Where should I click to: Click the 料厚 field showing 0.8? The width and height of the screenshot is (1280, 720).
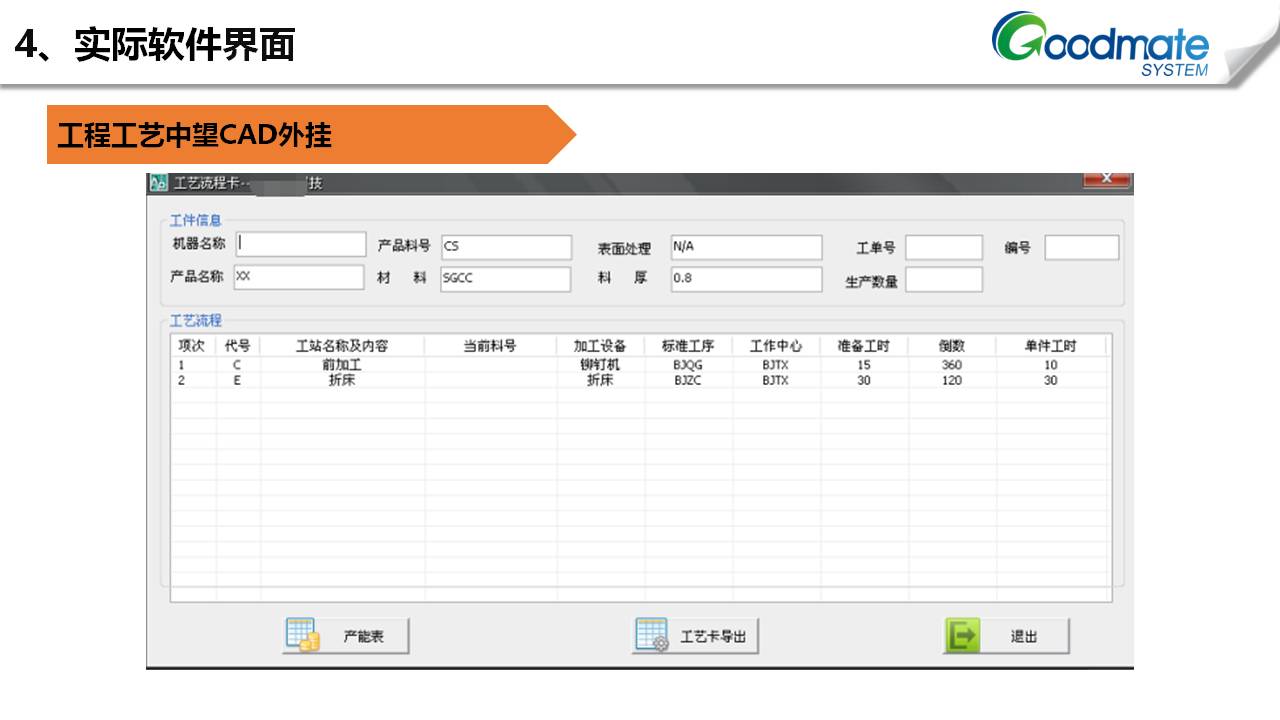[x=746, y=279]
